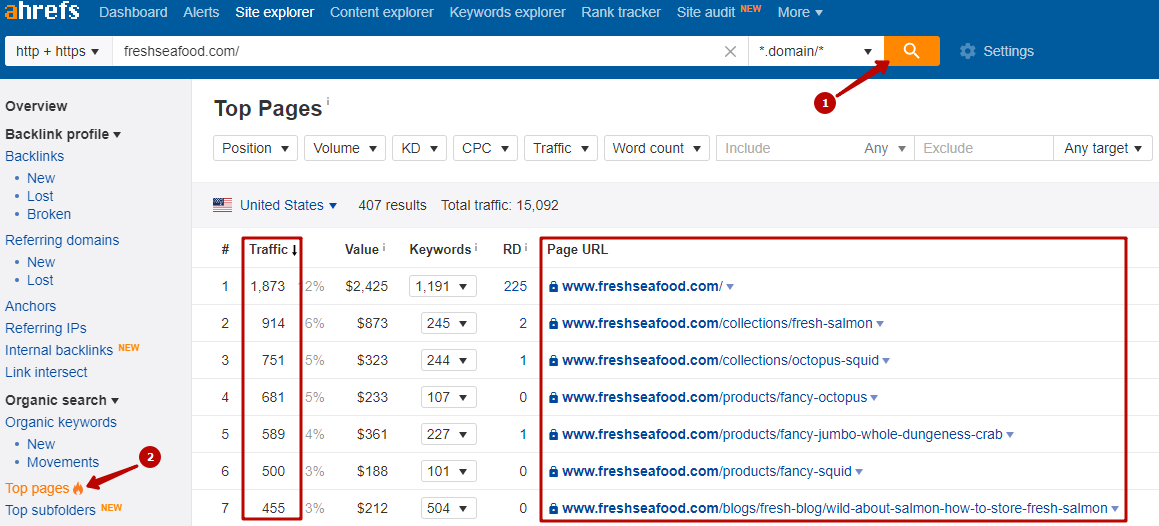
Task: Open Link intersect
Action: (46, 372)
